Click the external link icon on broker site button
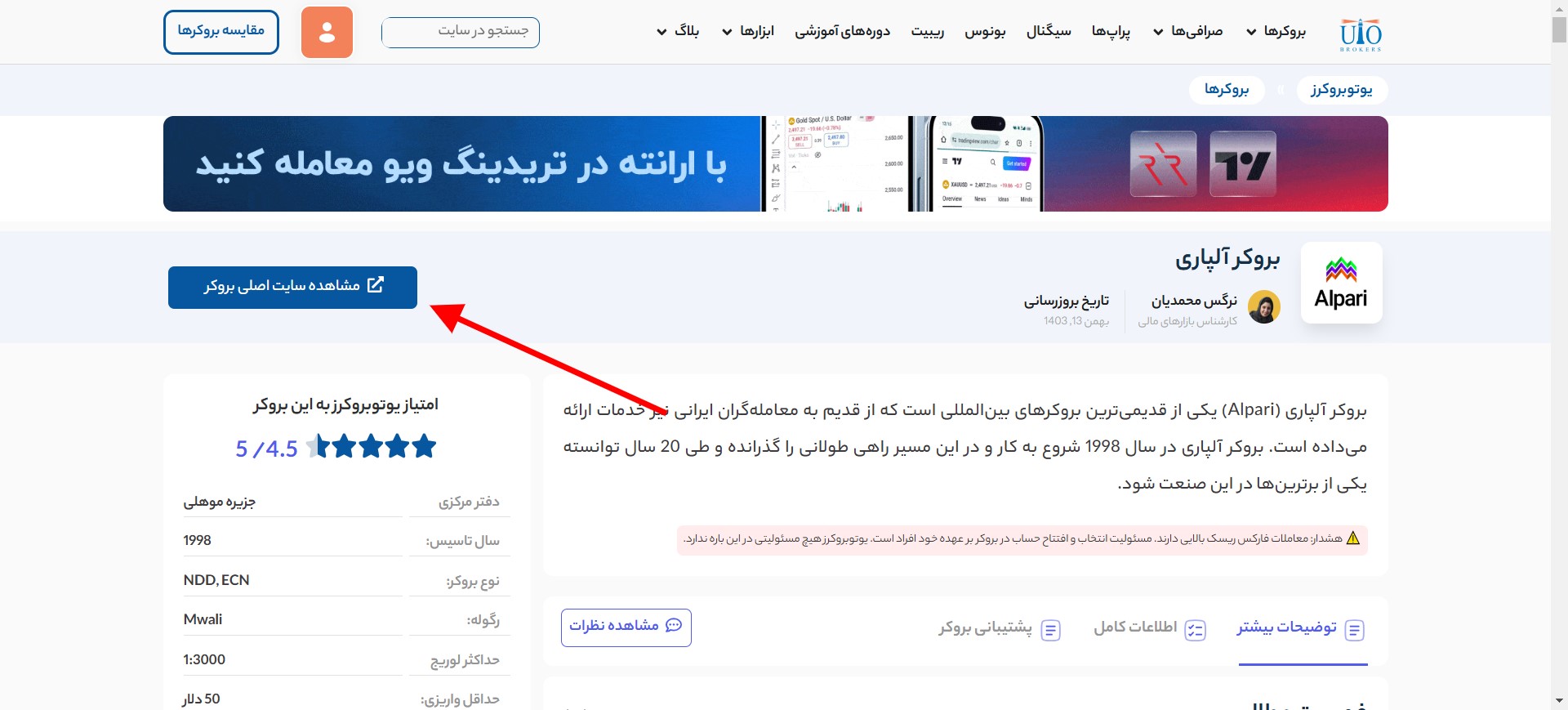Image resolution: width=1568 pixels, height=710 pixels. click(x=376, y=284)
